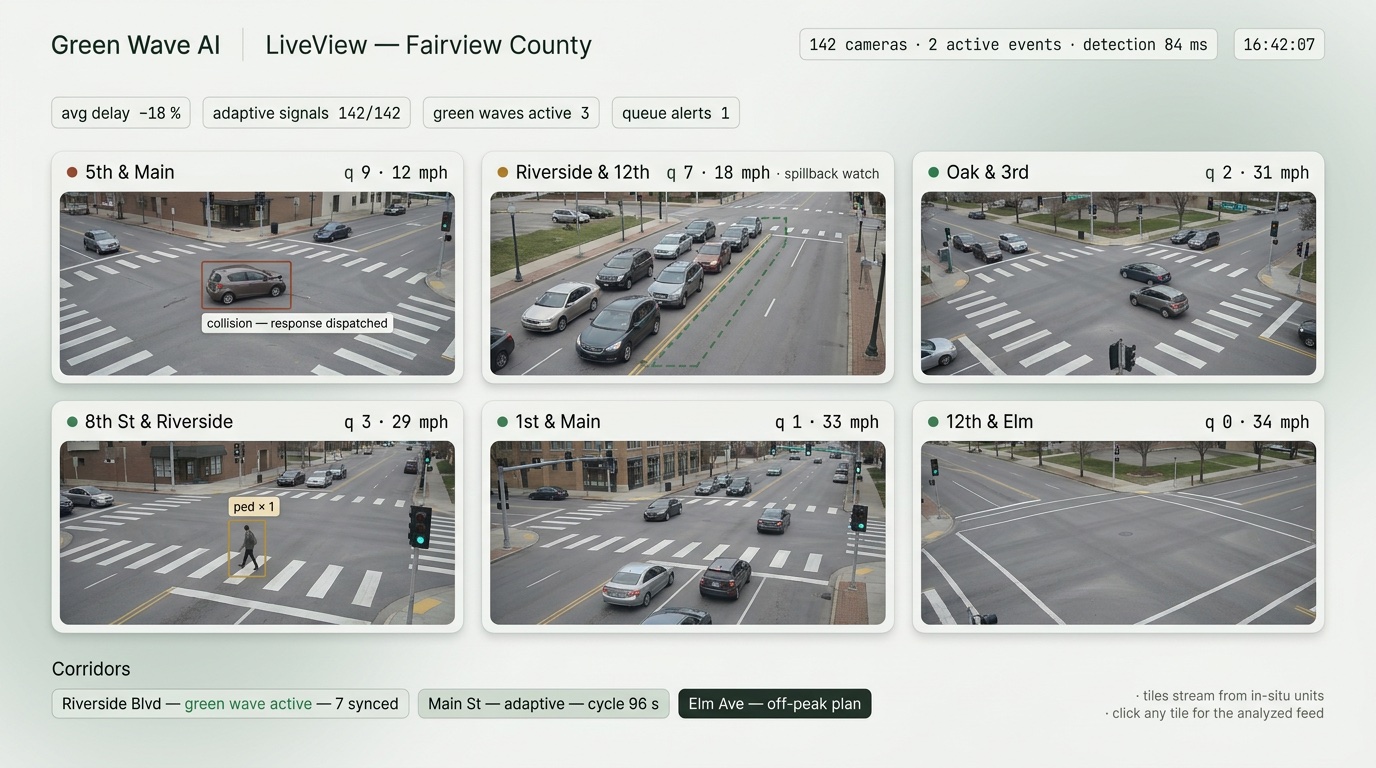Click the 12th & Elm tile title

pyautogui.click(x=990, y=422)
